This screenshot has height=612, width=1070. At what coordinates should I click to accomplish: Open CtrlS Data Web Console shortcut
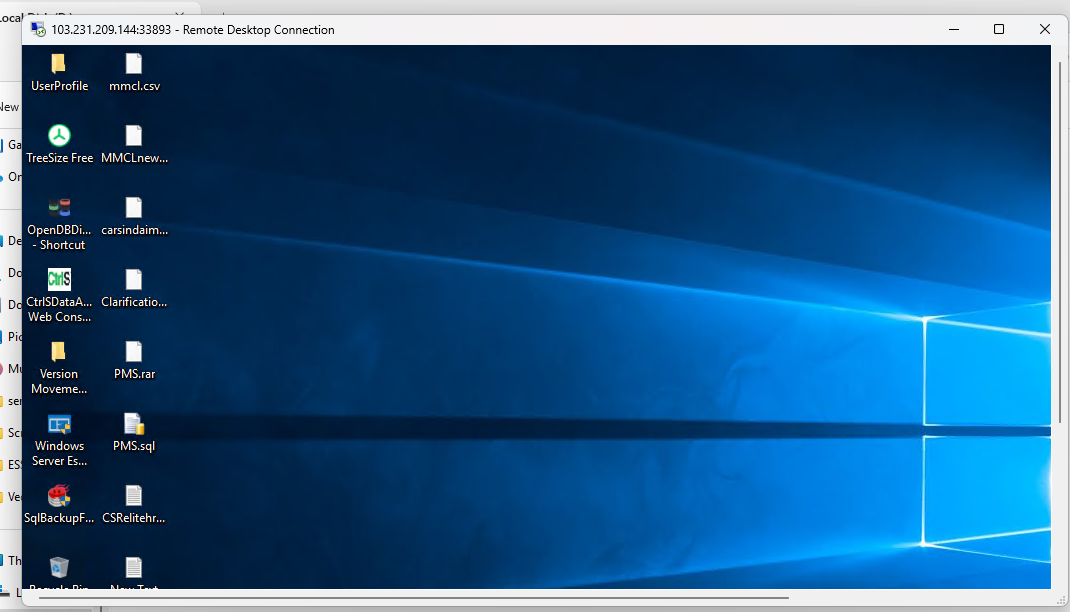pos(59,280)
